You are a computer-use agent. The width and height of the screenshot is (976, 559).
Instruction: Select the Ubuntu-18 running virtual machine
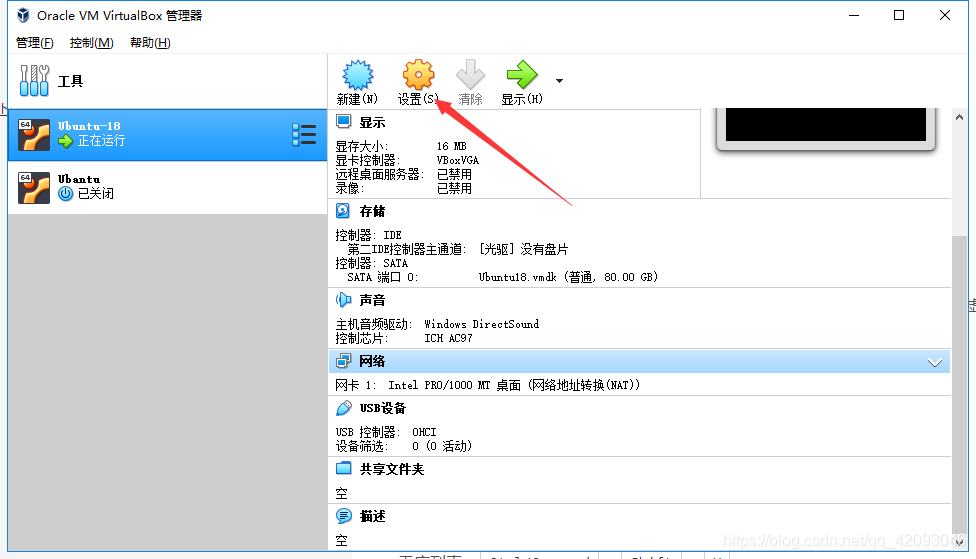pyautogui.click(x=167, y=134)
